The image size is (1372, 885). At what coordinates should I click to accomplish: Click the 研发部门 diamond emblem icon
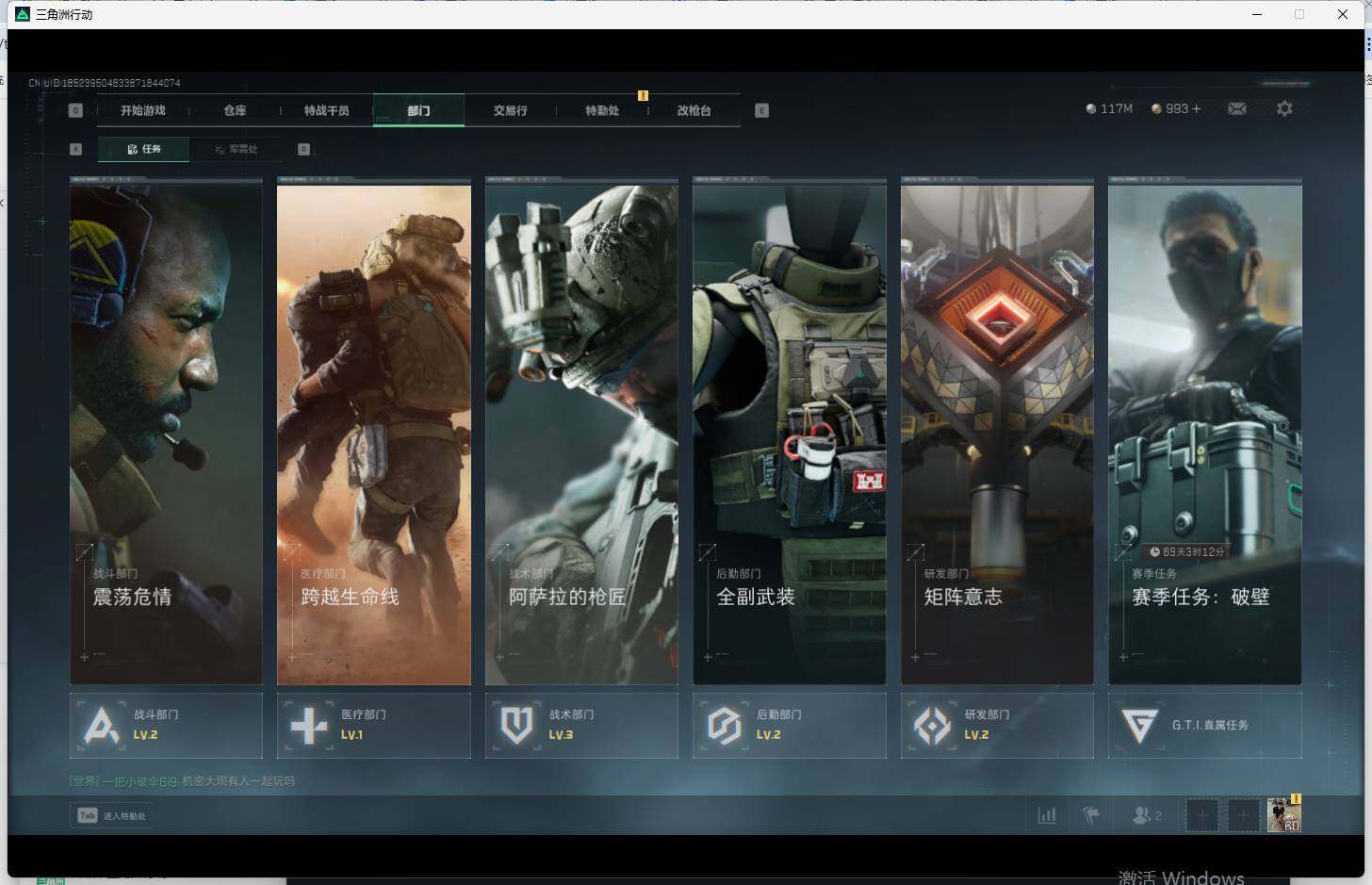(x=932, y=726)
